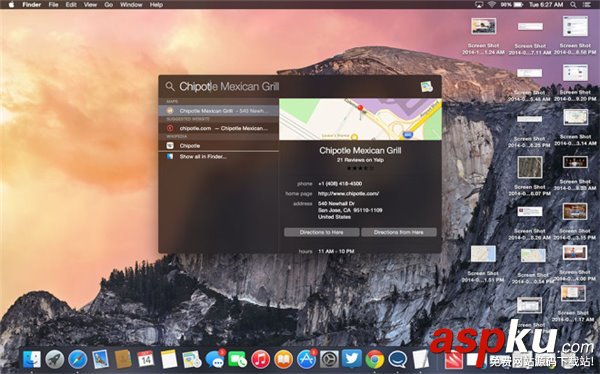Image resolution: width=600 pixels, height=374 pixels.
Task: Select Screen Shot file ending 5.48 AM
Action: 530,84
